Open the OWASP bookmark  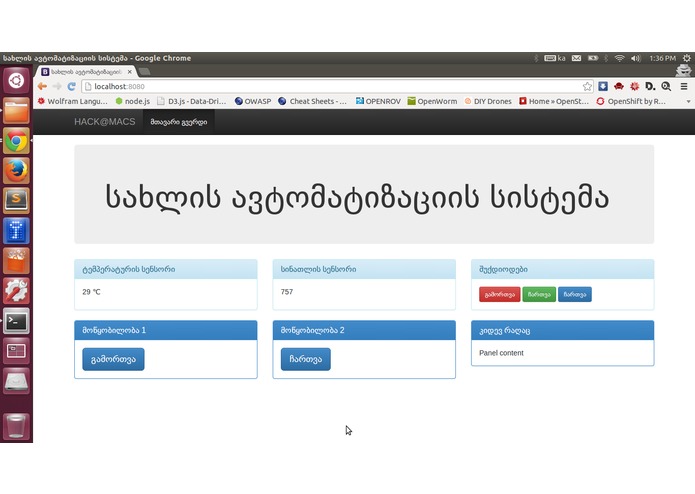[253, 101]
